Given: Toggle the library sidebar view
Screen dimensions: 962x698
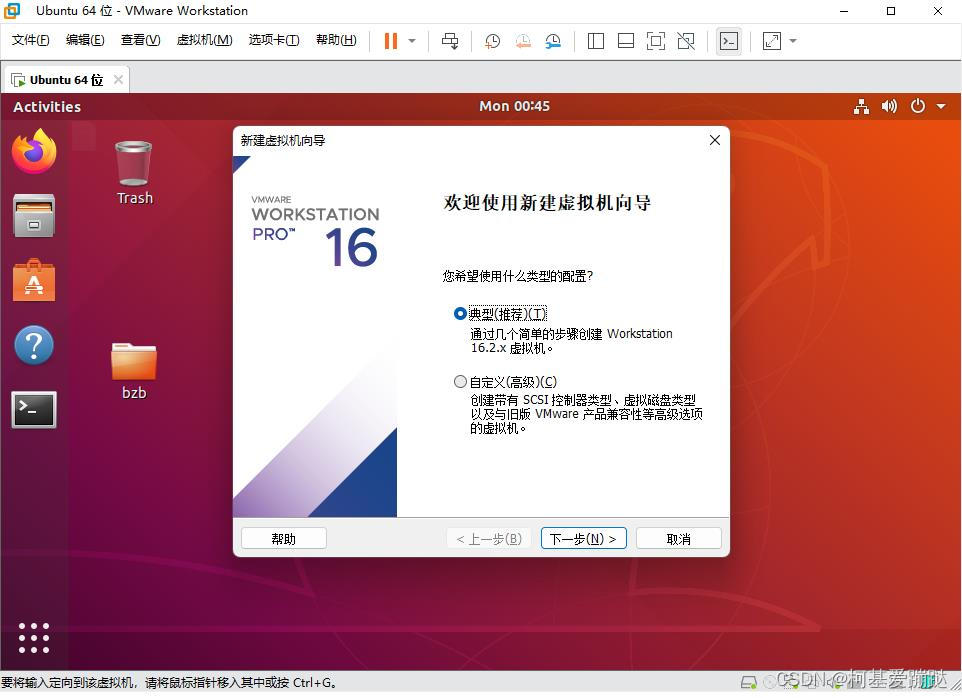Looking at the screenshot, I should pyautogui.click(x=596, y=41).
